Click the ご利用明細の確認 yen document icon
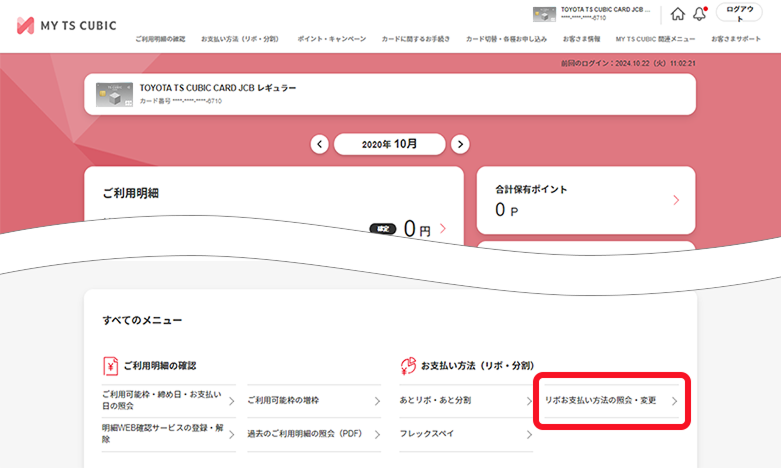 pyautogui.click(x=111, y=366)
